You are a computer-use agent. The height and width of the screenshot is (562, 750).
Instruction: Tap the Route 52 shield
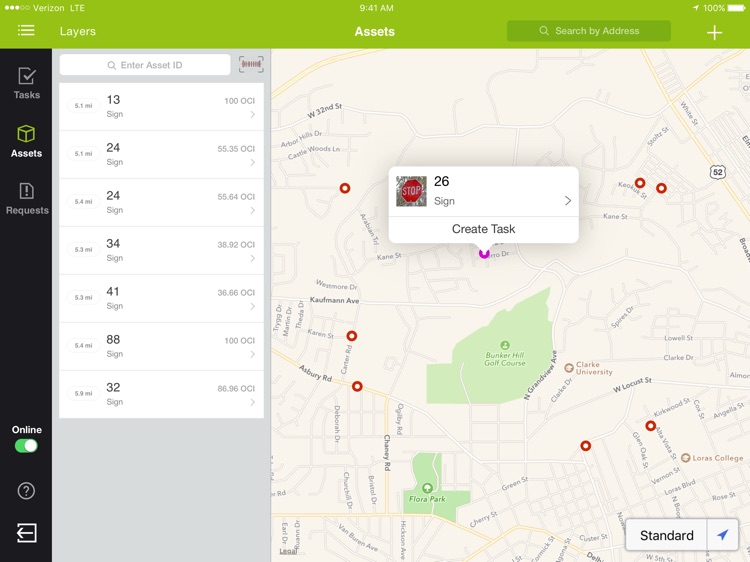tap(717, 172)
